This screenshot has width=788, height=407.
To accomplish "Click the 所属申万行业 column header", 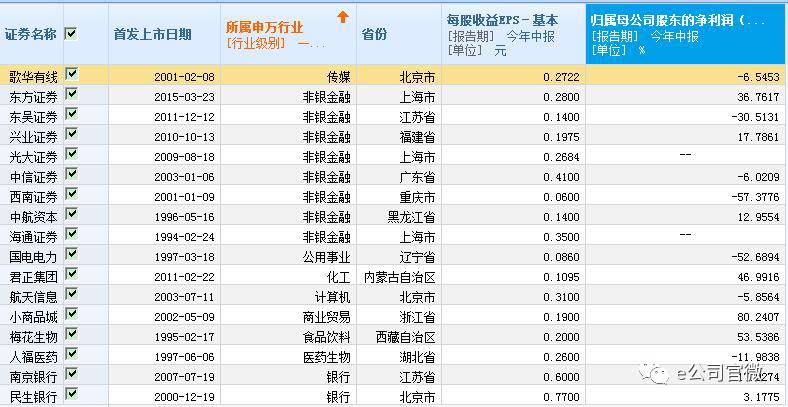I will point(288,34).
